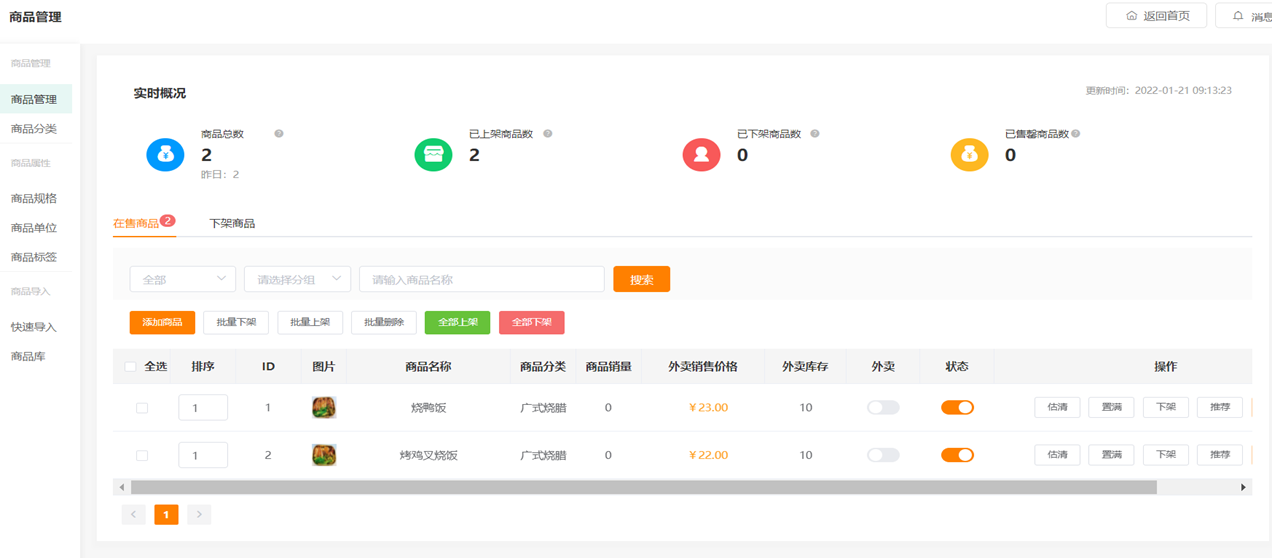Turn off the 状态 switch for 烤鸡叉烧饭
This screenshot has width=1272, height=558.
[x=957, y=455]
